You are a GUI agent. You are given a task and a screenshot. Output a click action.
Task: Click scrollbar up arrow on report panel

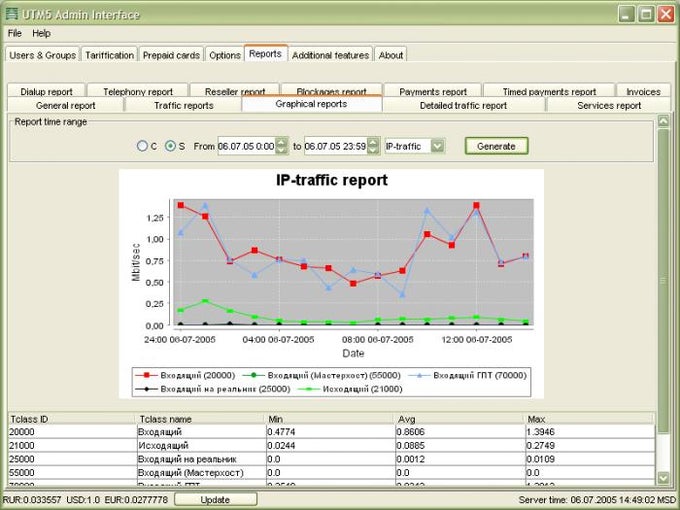pos(663,121)
